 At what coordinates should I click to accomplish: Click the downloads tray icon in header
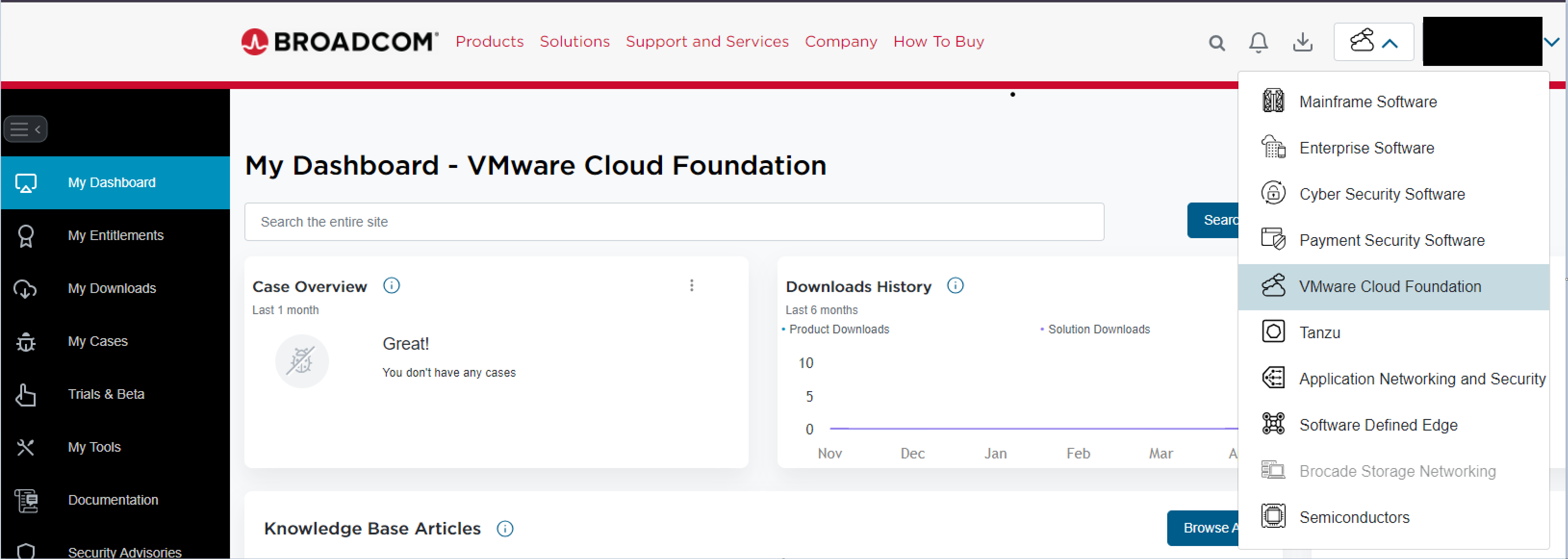pos(1302,42)
